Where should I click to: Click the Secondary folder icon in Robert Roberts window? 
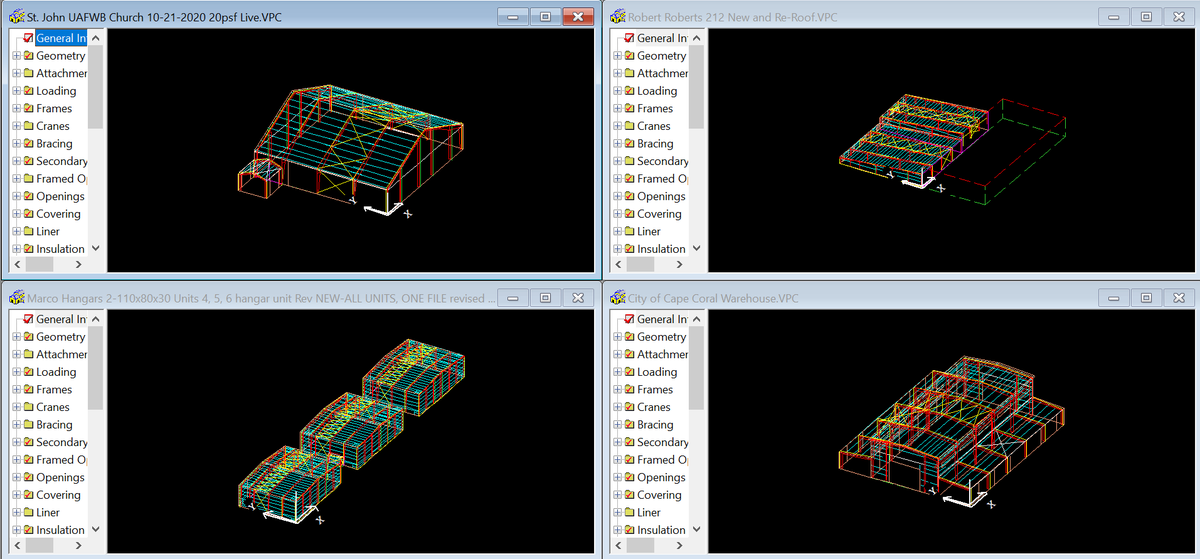pos(629,161)
